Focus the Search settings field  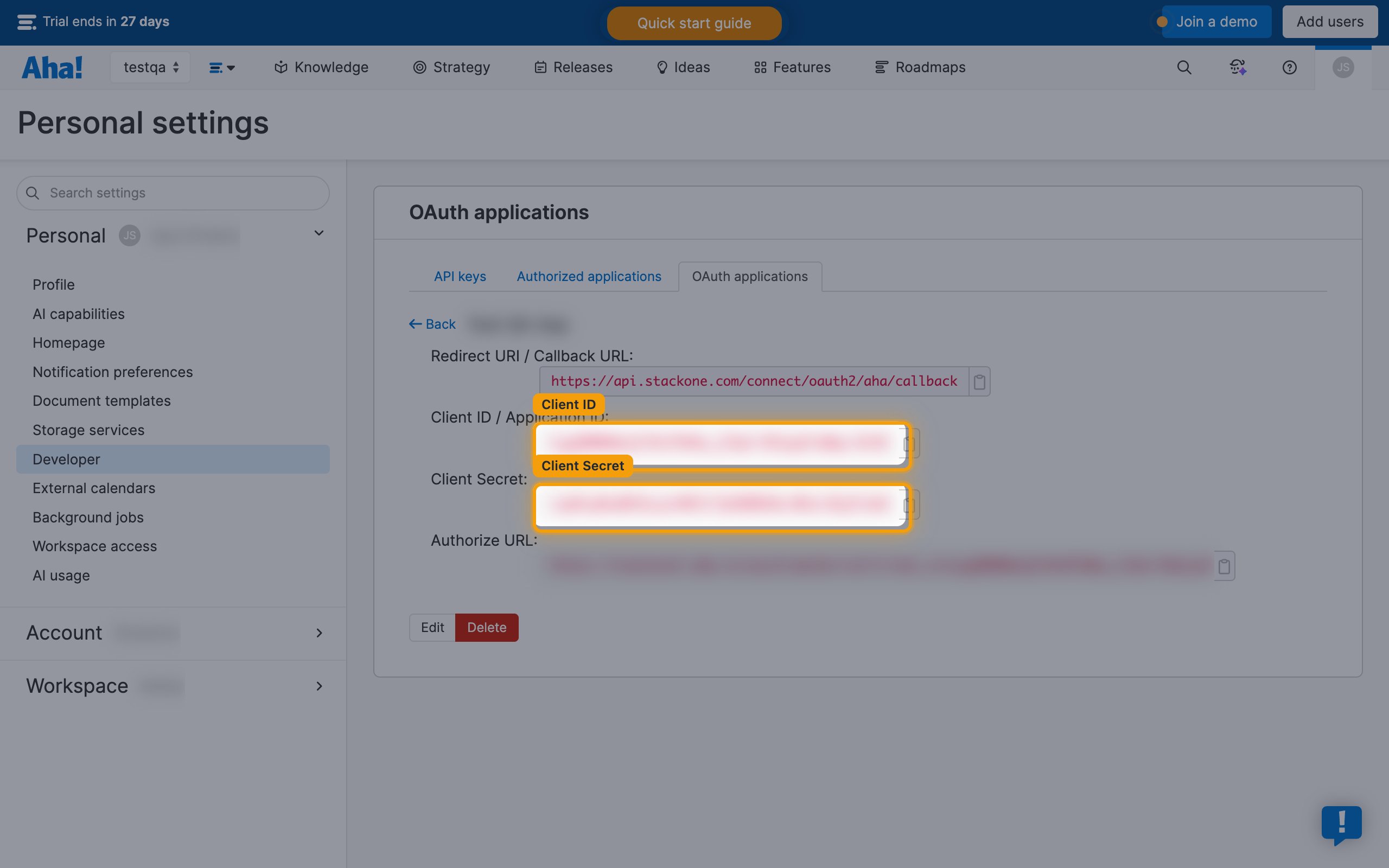click(173, 193)
